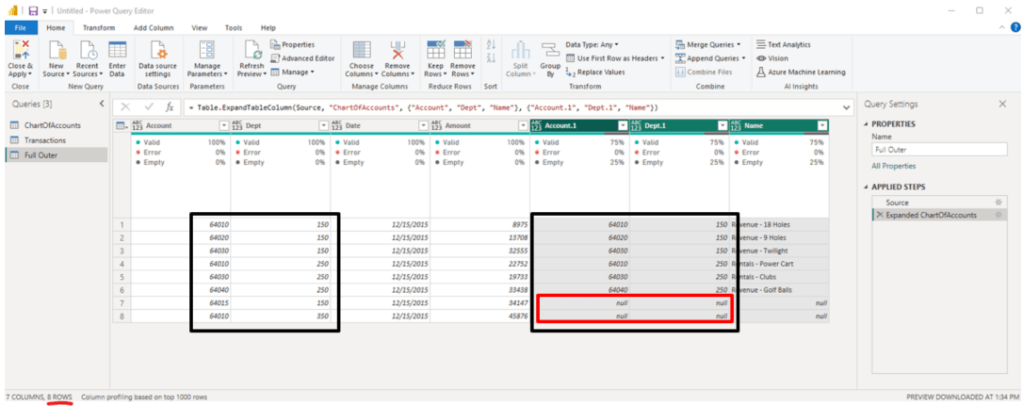Screen dimensions: 1023x406
Task: Open the Advanced Editor
Action: click(307, 58)
